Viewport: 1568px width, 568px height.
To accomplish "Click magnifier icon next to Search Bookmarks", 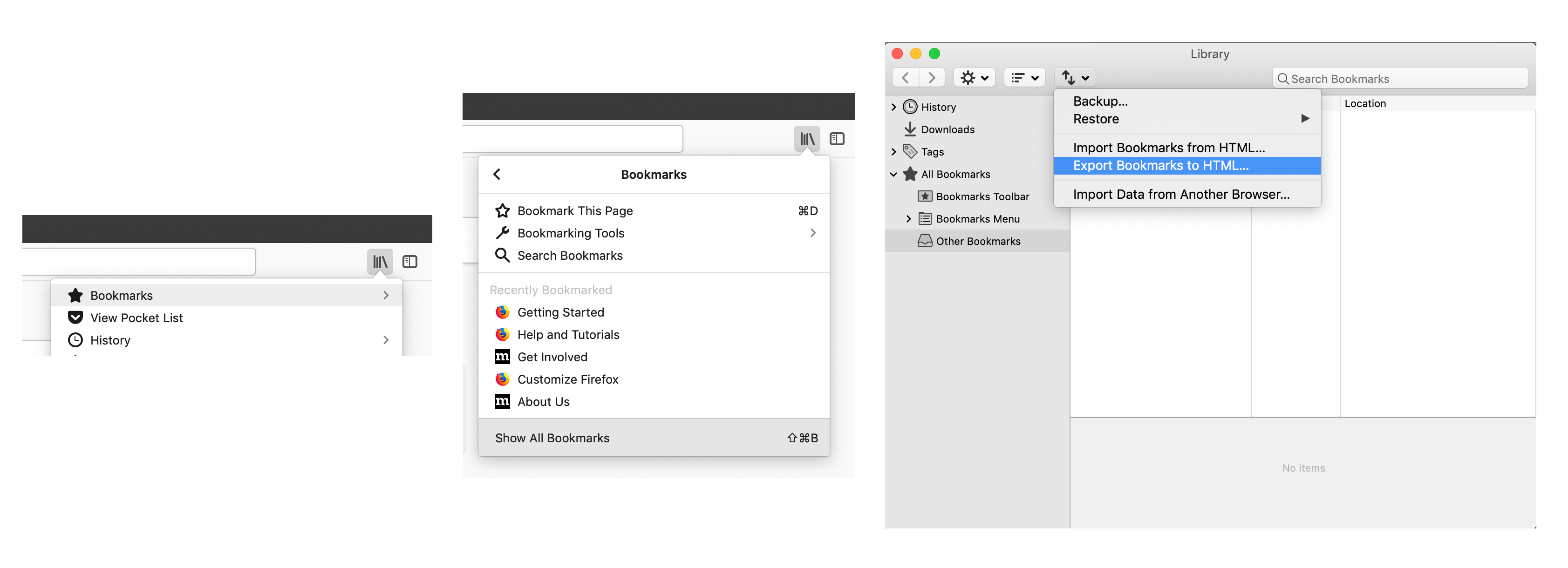I will (x=503, y=256).
